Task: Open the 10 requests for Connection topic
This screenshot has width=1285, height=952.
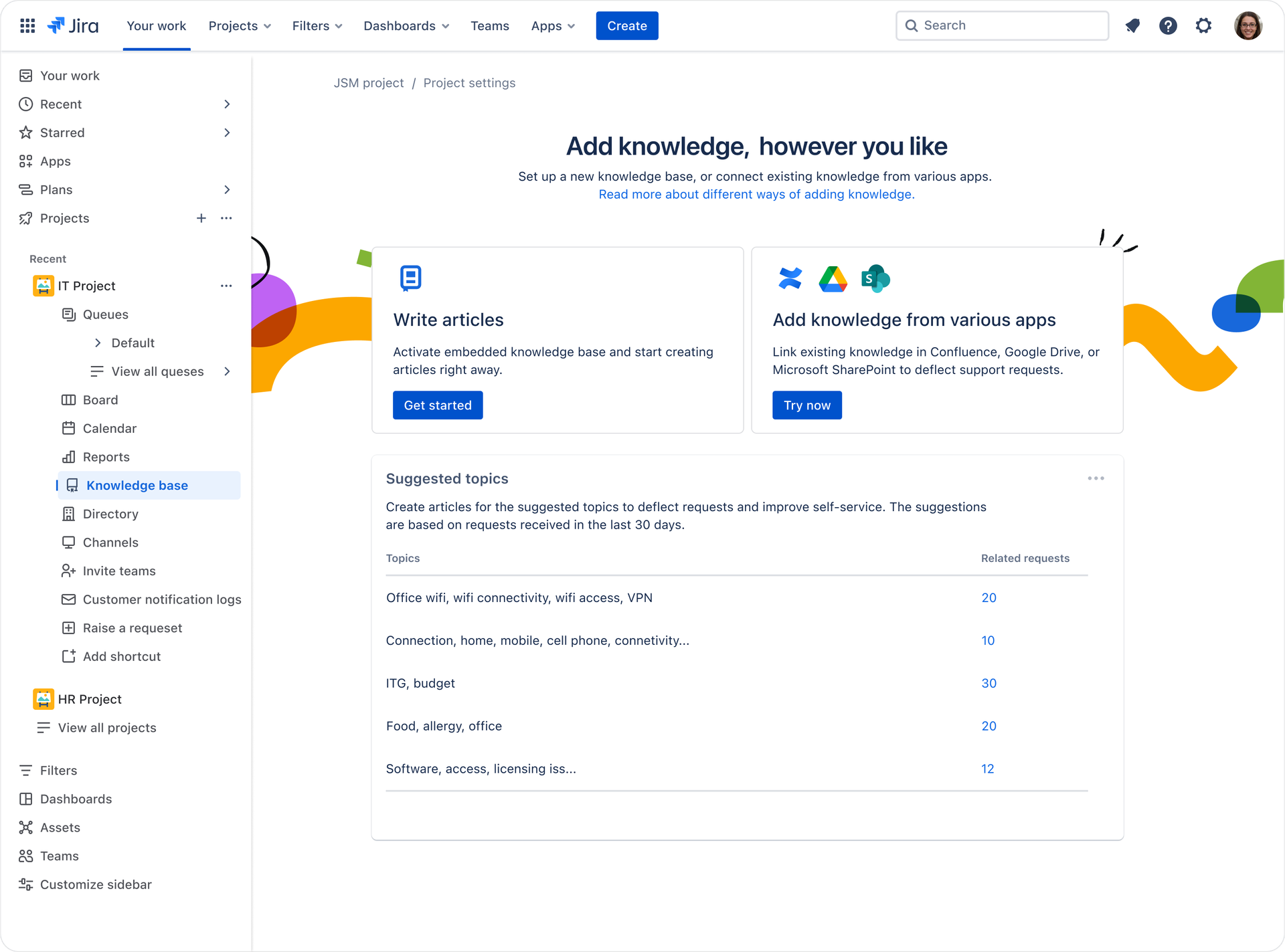Action: click(988, 641)
